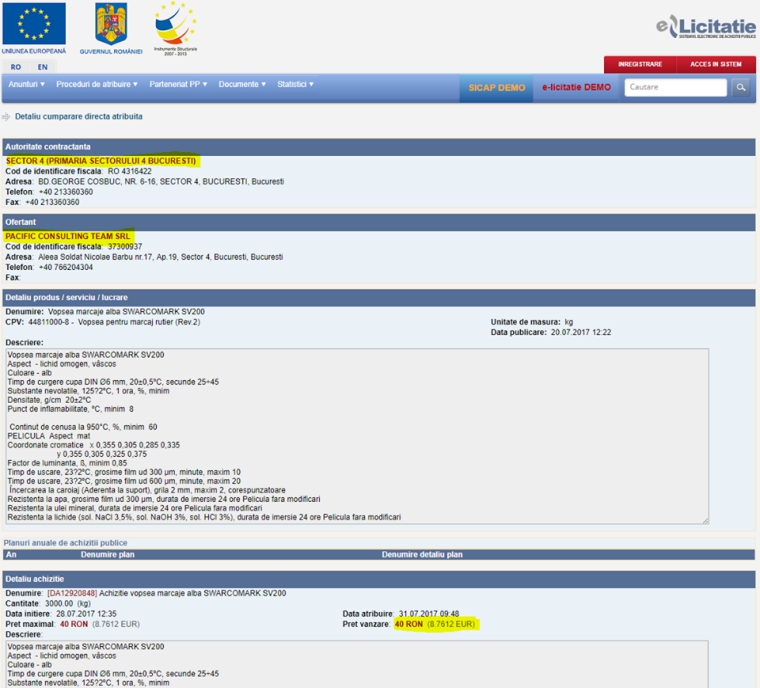Image resolution: width=760 pixels, height=688 pixels.
Task: Click the Detaliu produs / serviciu / lucrare header
Action: click(x=379, y=298)
